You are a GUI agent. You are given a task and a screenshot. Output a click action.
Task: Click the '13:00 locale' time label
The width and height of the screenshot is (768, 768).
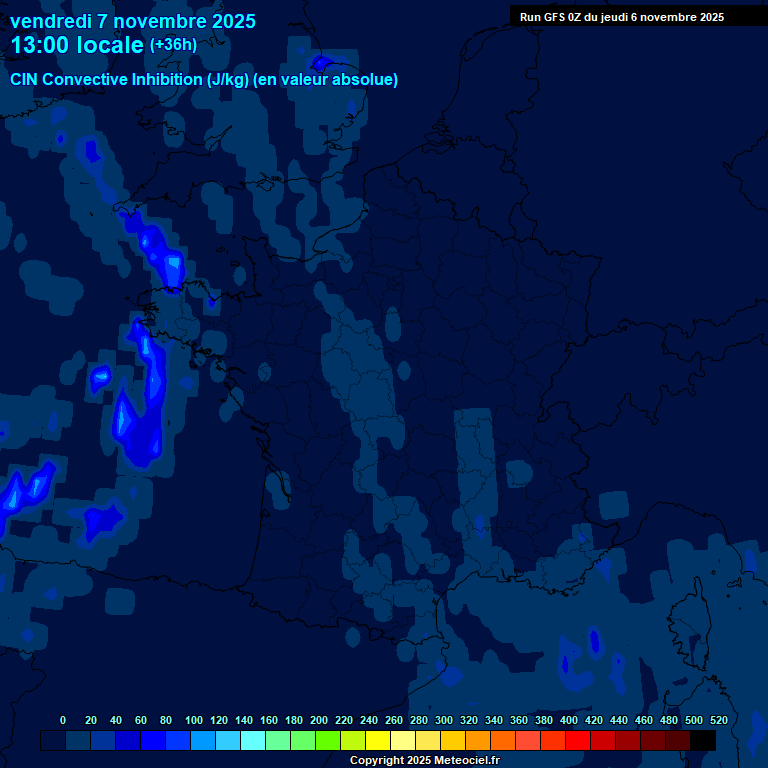click(x=77, y=45)
